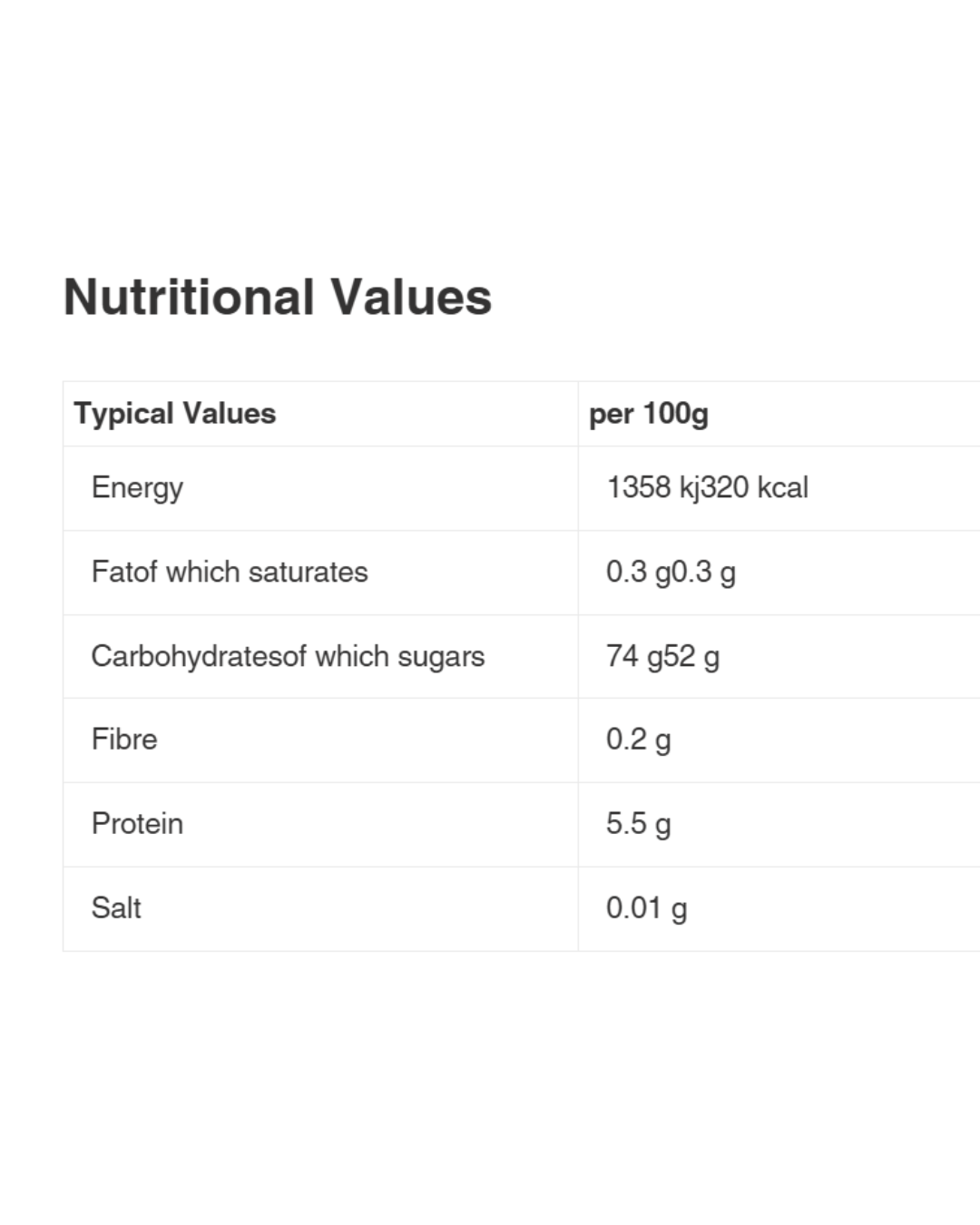Click the saturates 0.3 g value

pos(704,572)
